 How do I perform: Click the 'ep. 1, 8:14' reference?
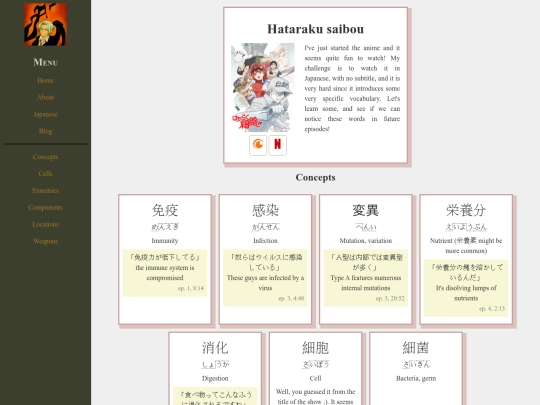pos(191,288)
